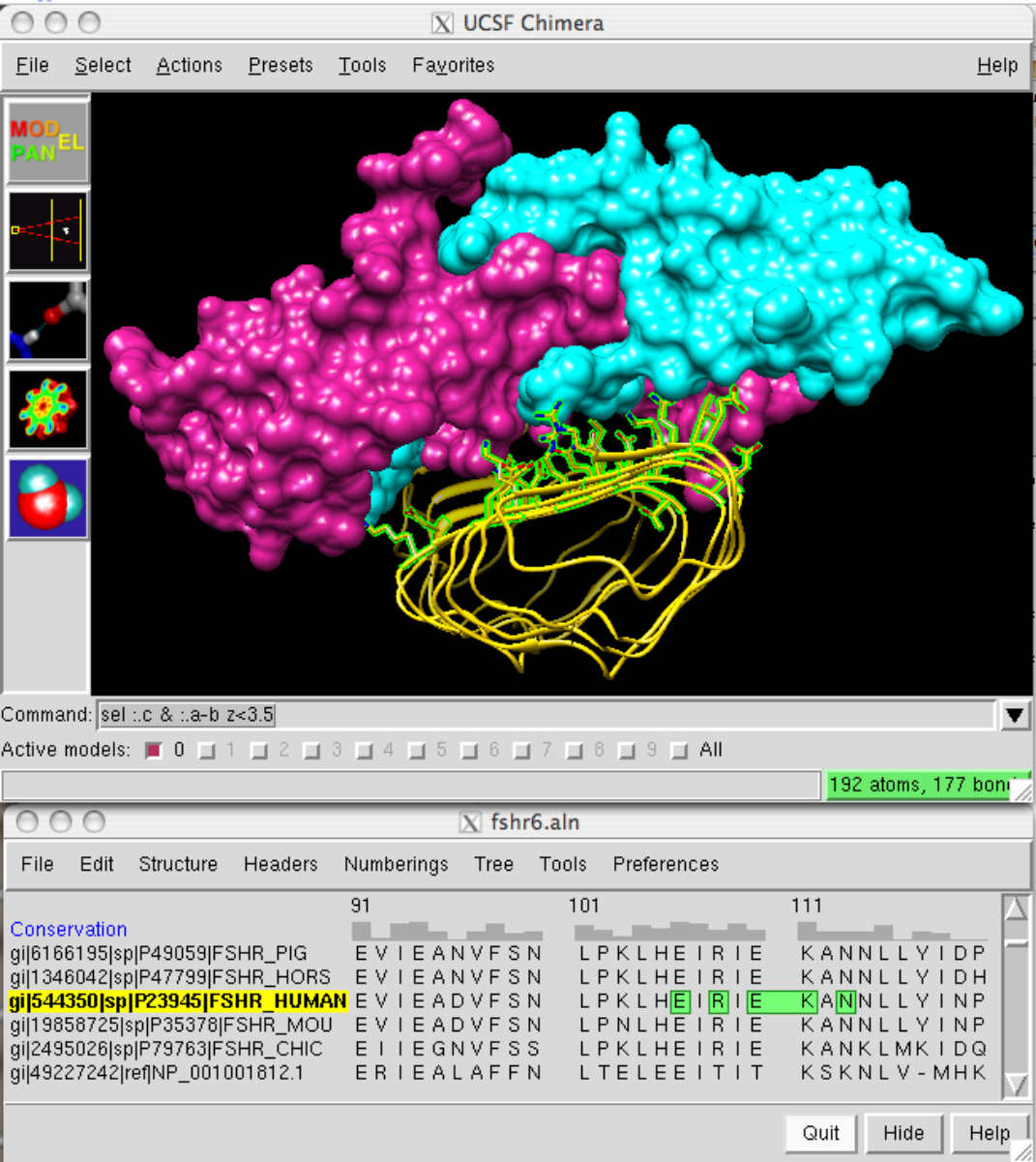Enable the All active models checkbox
Image resolution: width=1036 pixels, height=1162 pixels.
click(679, 751)
